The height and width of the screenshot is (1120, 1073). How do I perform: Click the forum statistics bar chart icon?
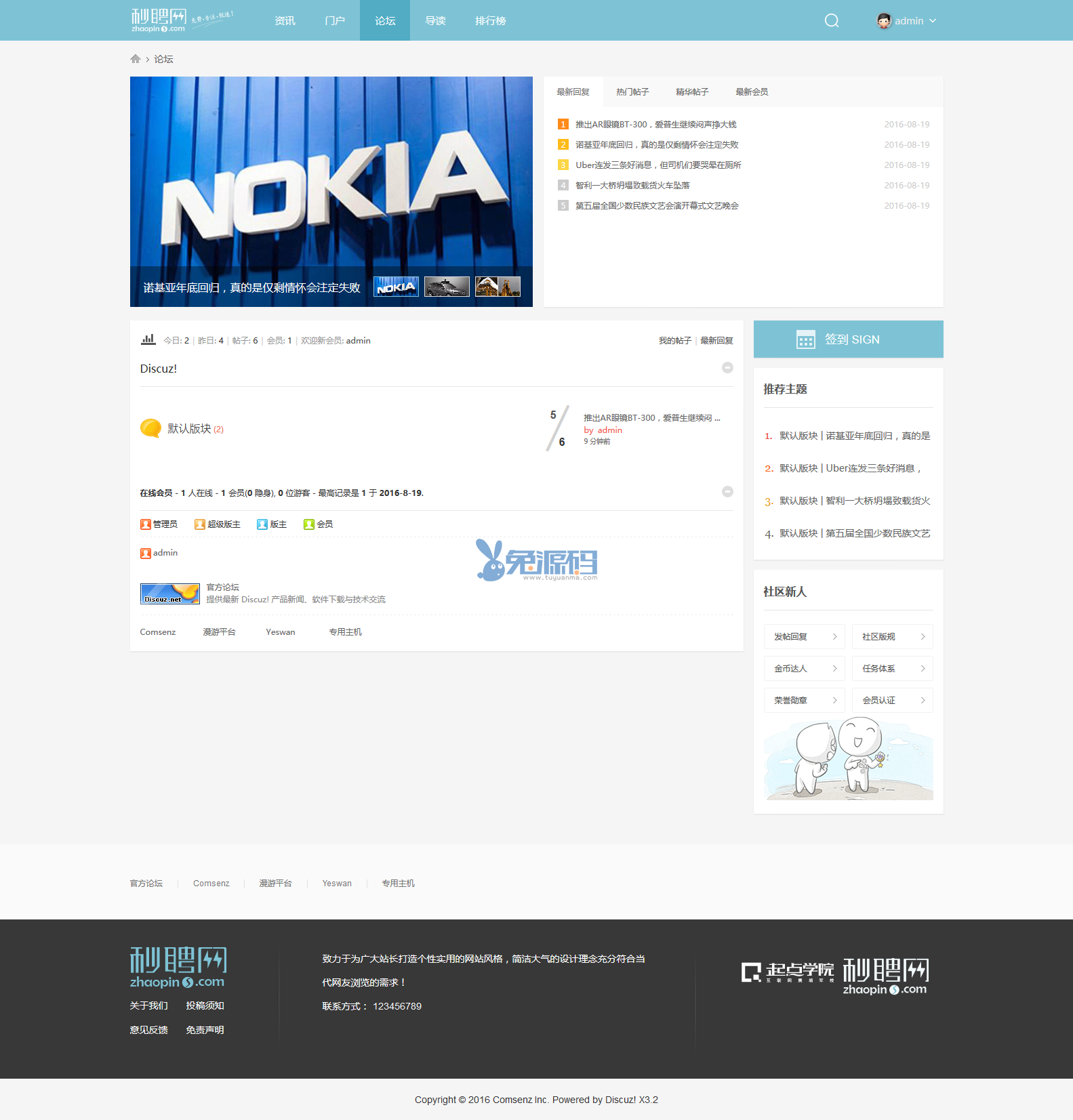pos(148,339)
